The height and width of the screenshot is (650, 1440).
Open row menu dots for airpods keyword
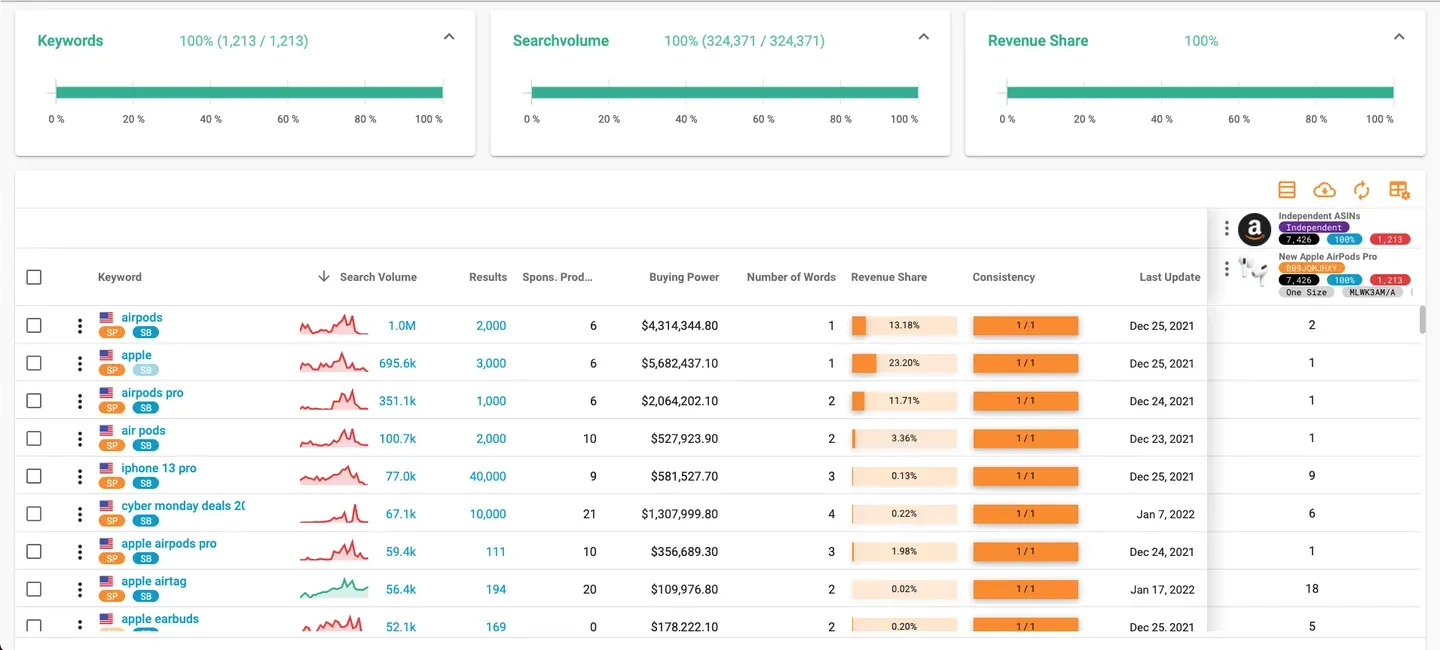[80, 326]
